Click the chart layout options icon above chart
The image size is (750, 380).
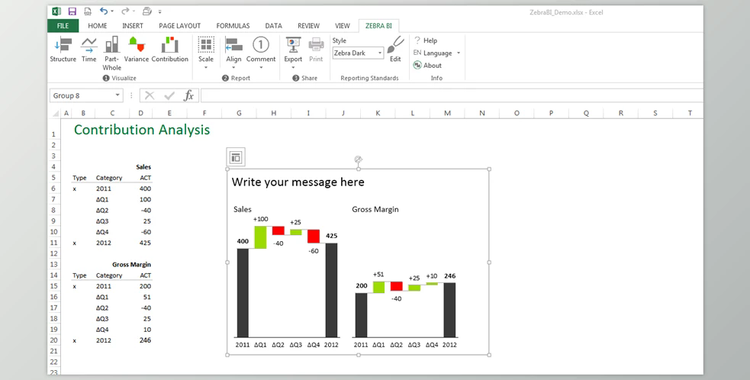tap(236, 157)
